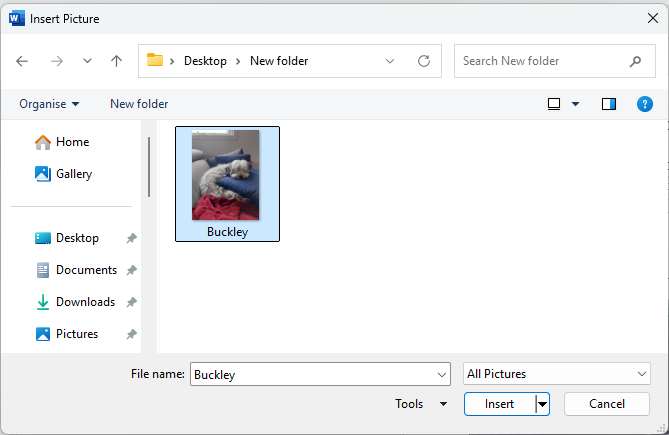Viewport: 669px width, 435px height.
Task: Open Desktop in the navigation pane
Action: click(67, 238)
